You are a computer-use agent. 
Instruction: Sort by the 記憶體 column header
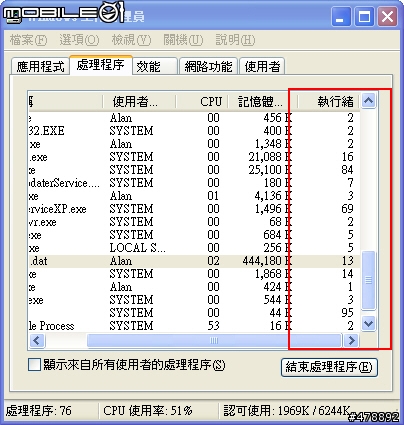[x=263, y=101]
